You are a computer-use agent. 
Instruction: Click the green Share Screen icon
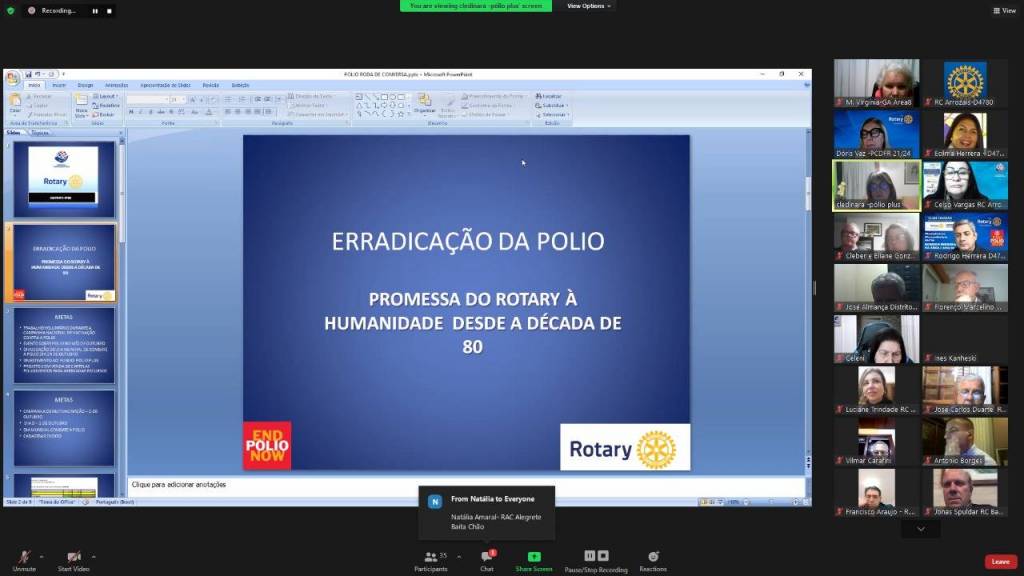534,557
